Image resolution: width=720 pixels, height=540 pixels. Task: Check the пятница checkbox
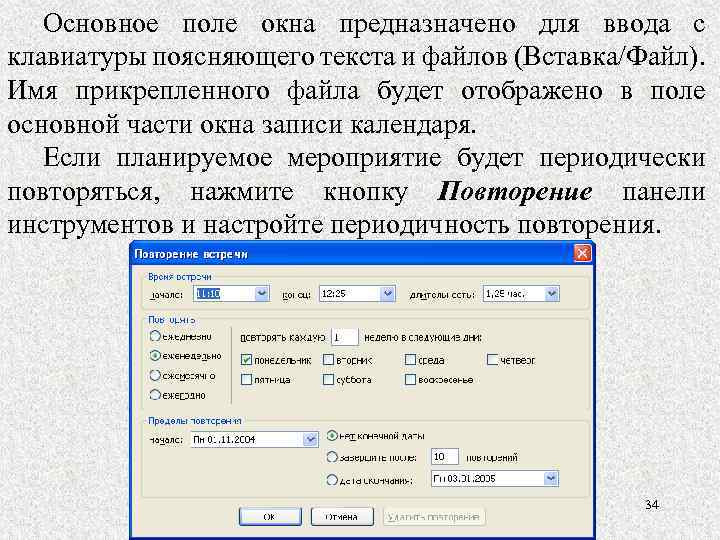247,379
